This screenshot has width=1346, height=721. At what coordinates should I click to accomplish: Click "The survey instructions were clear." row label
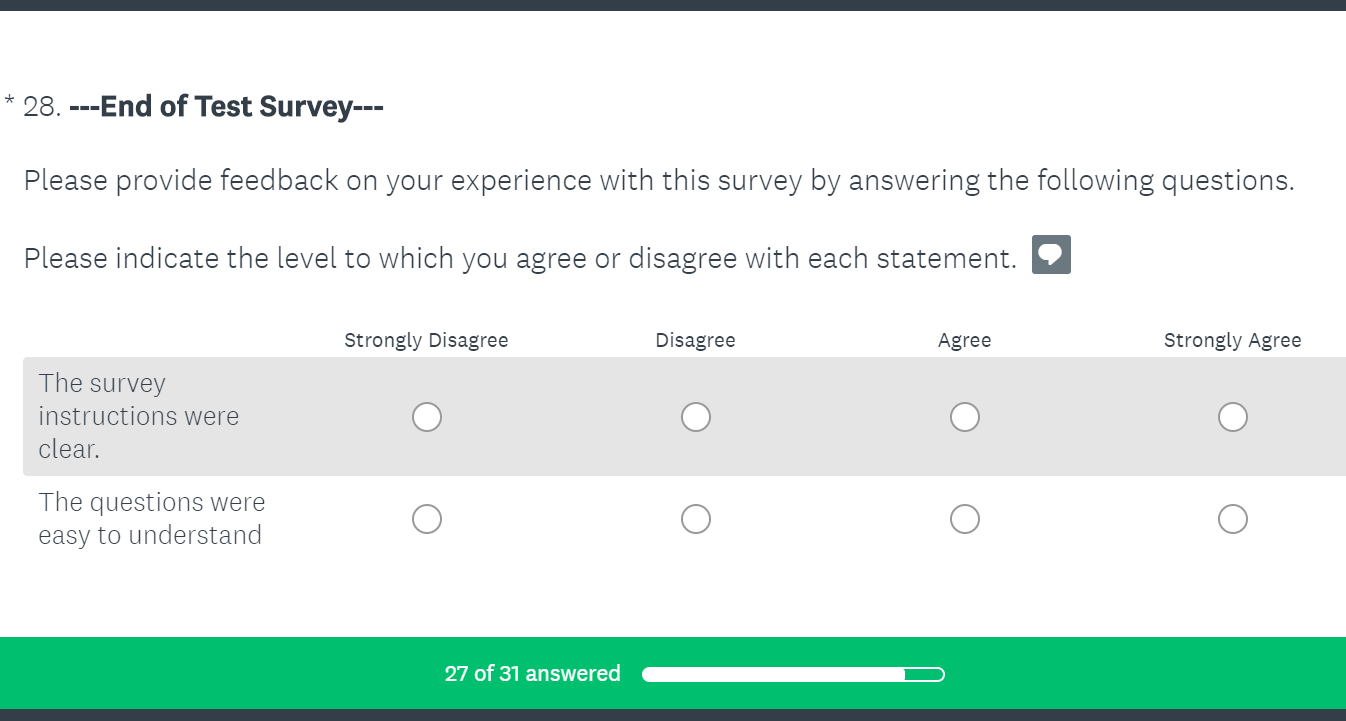pos(138,416)
